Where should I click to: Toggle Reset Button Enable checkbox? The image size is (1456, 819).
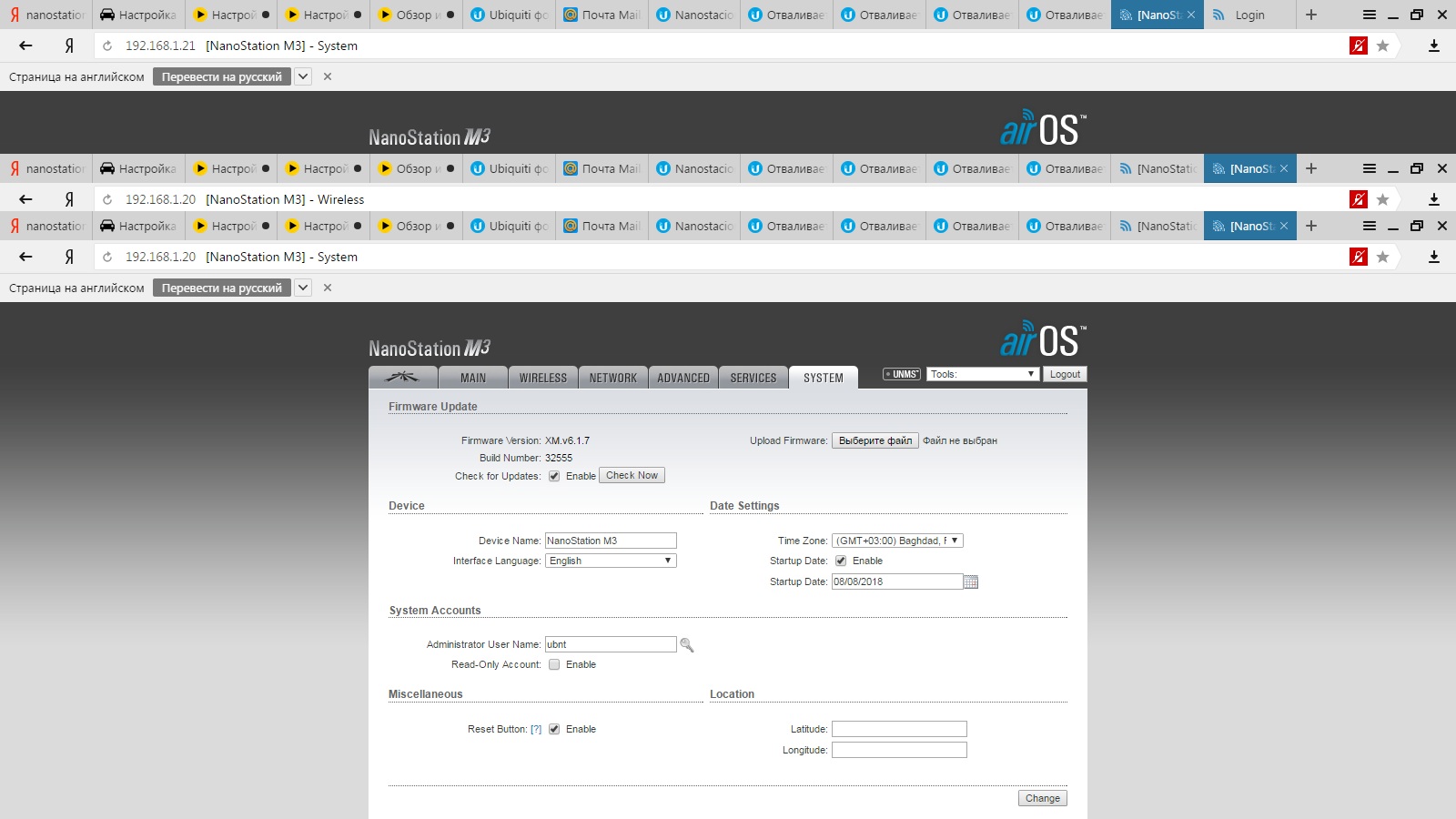tap(554, 729)
